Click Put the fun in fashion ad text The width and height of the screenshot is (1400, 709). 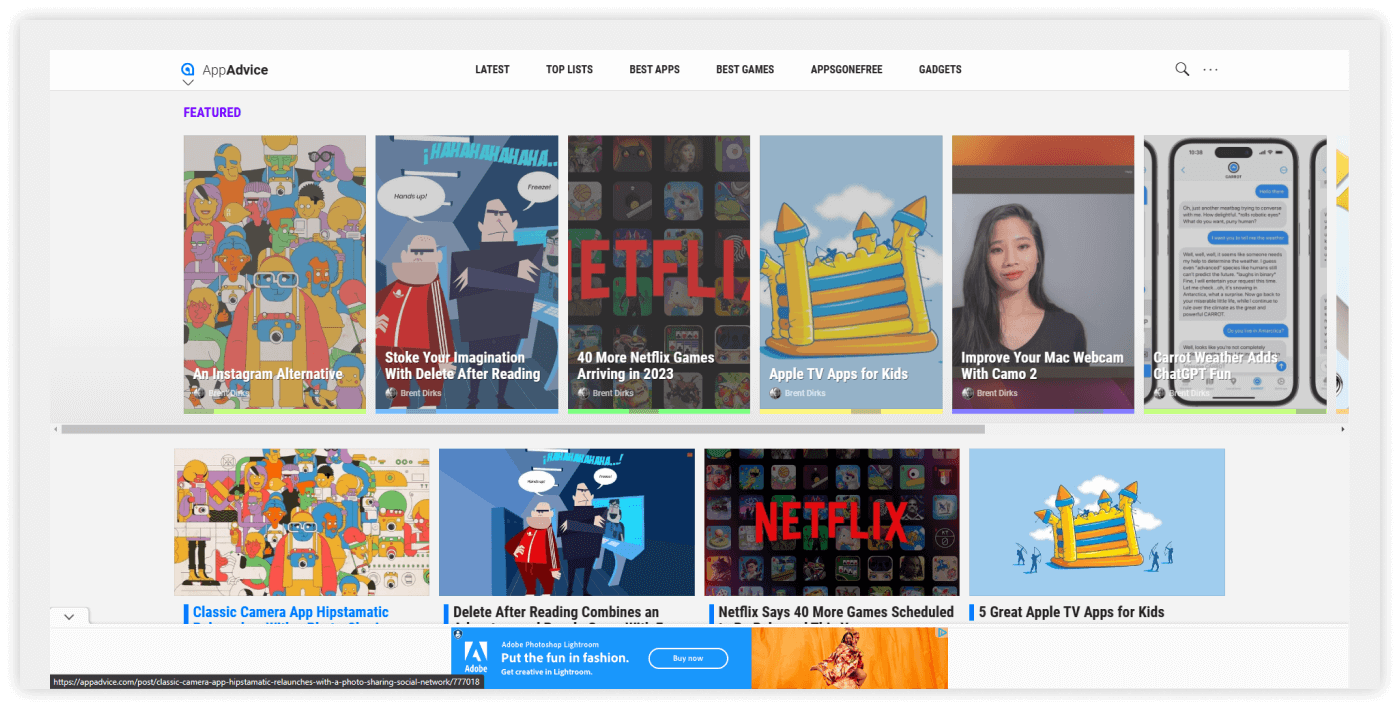(x=565, y=658)
